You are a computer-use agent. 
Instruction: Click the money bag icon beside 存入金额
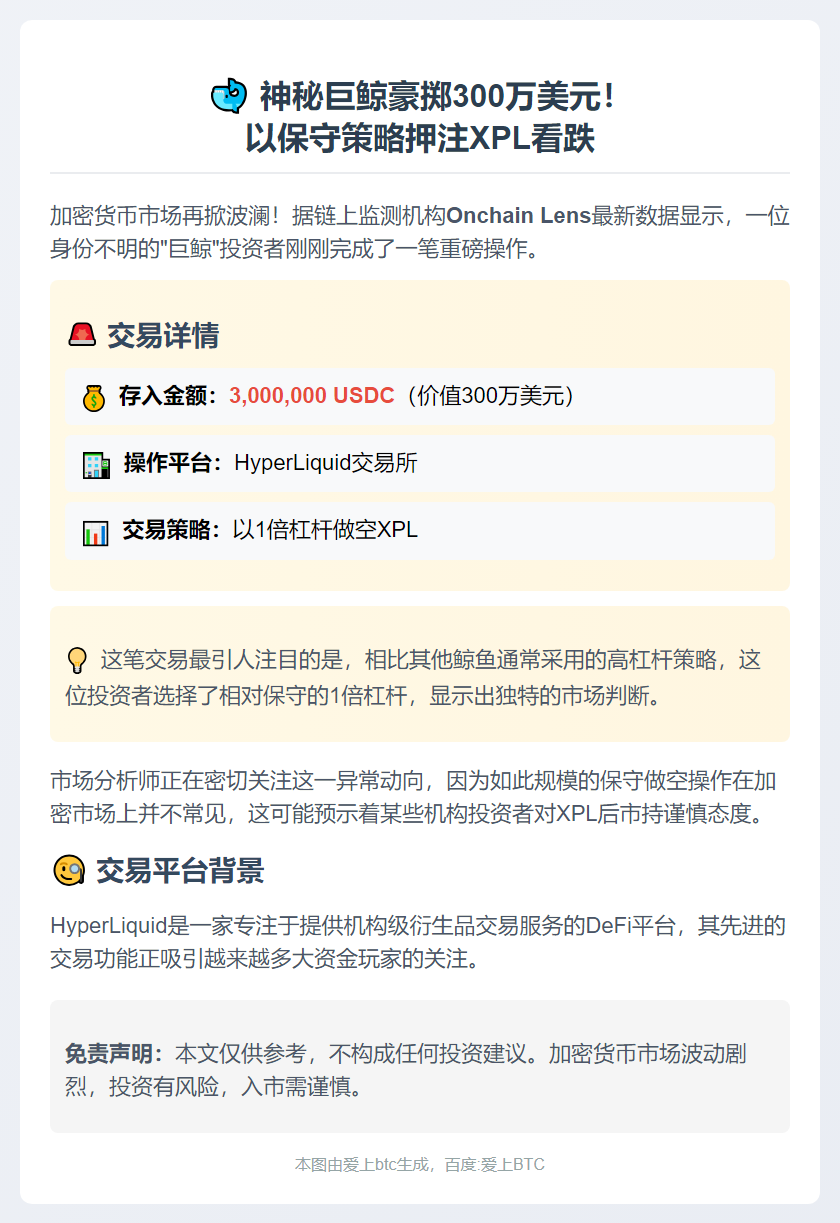94,397
